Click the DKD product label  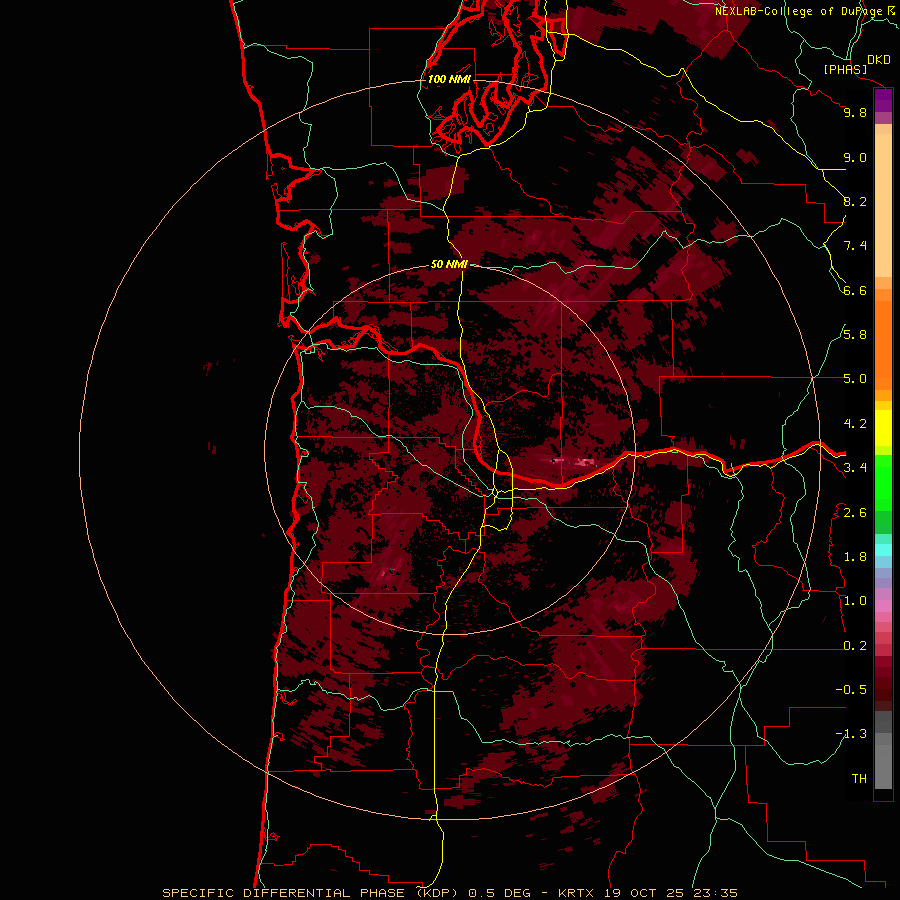pos(878,60)
